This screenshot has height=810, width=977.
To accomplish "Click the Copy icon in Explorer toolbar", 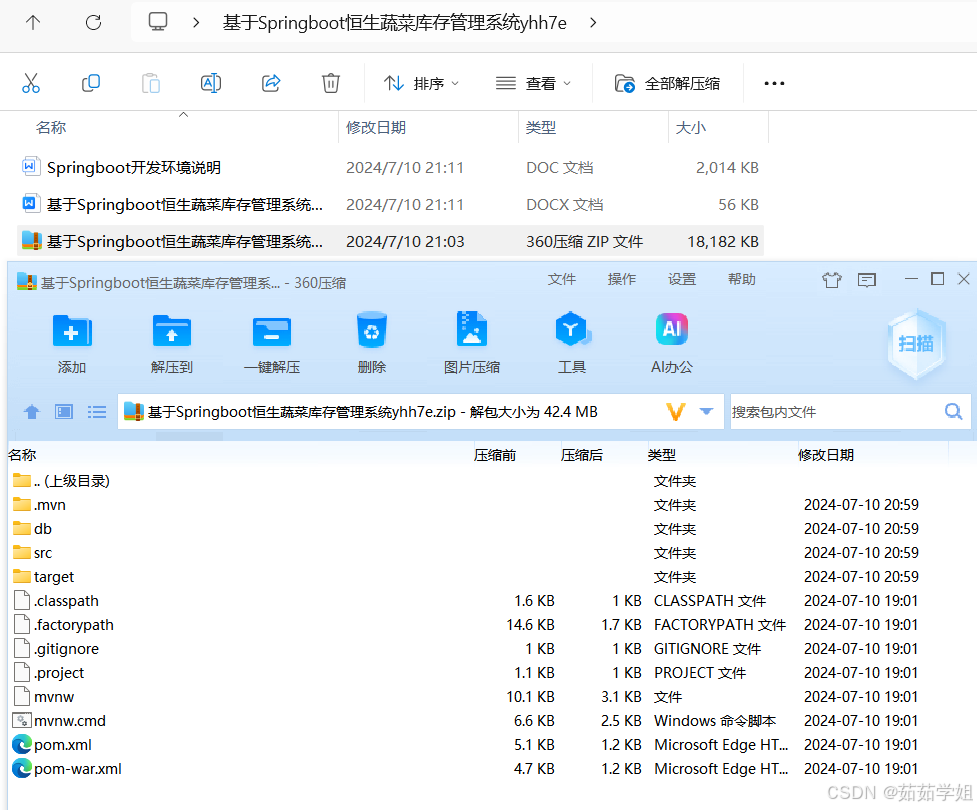I will click(90, 83).
